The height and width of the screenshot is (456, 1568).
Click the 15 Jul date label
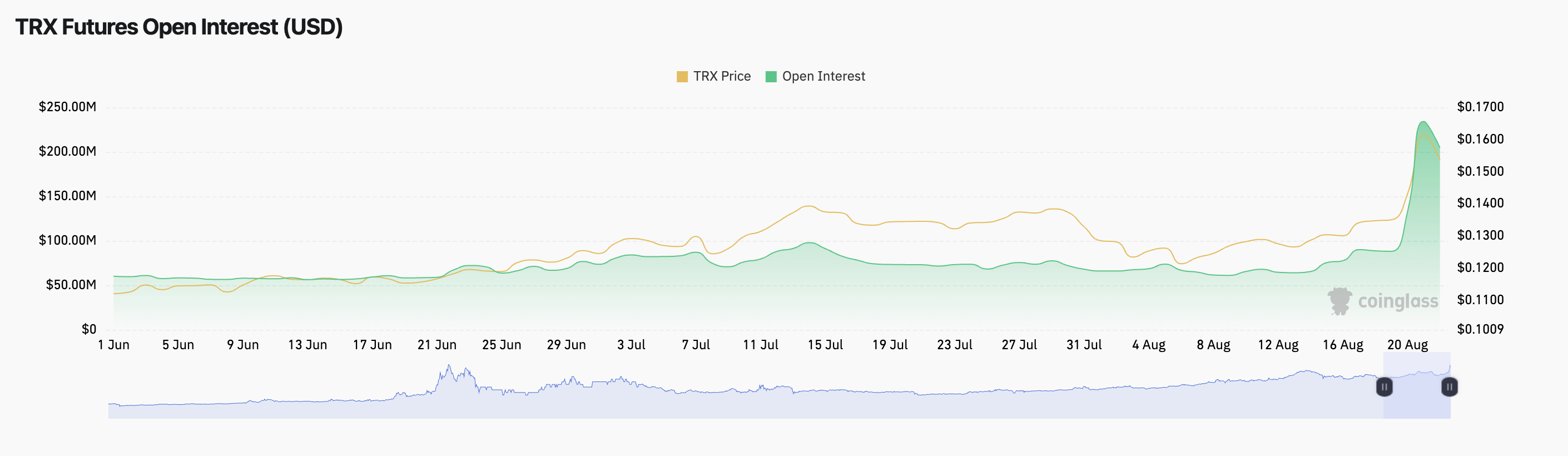(825, 345)
